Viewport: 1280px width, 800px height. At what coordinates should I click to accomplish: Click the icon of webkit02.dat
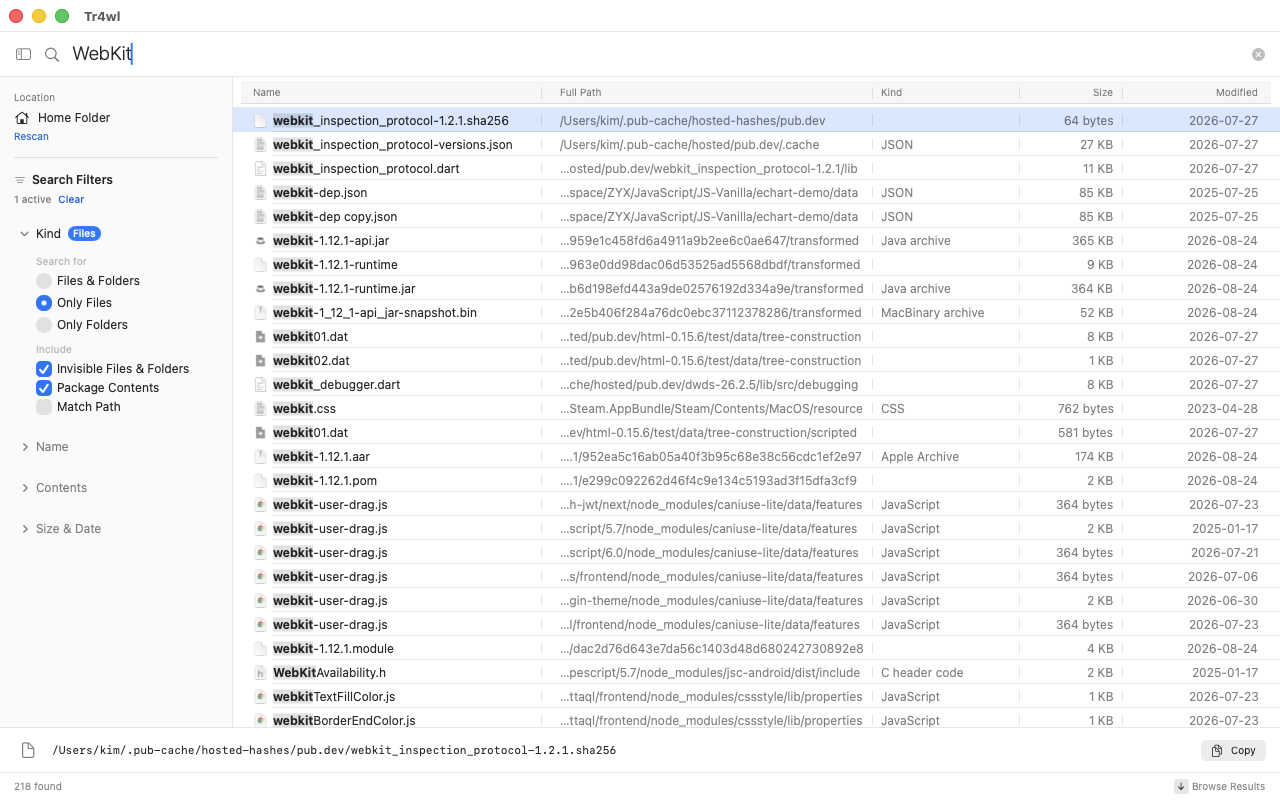[x=260, y=361]
